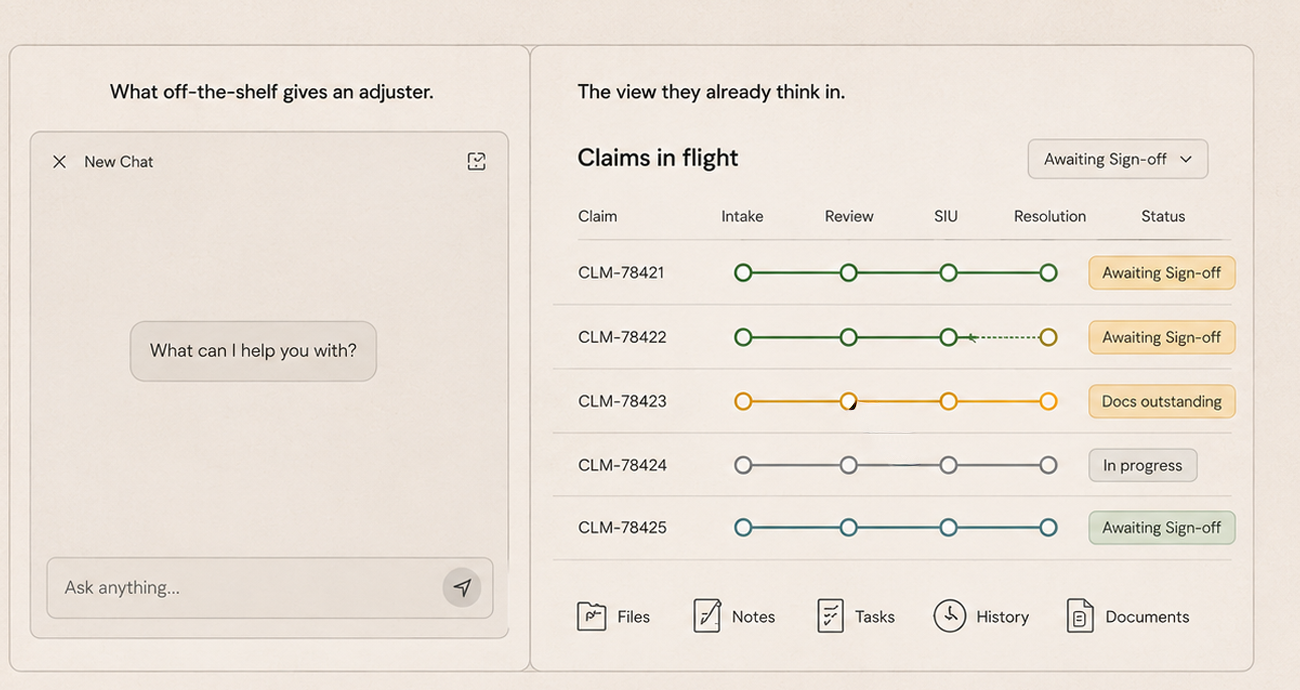The image size is (1300, 690).
Task: Click claim ID CLM-78421
Action: [621, 273]
